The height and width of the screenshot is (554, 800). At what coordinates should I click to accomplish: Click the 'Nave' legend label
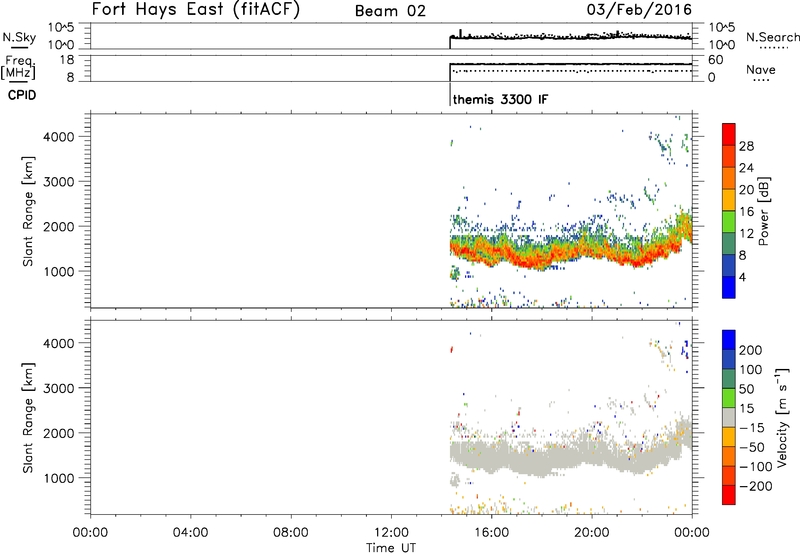point(760,69)
